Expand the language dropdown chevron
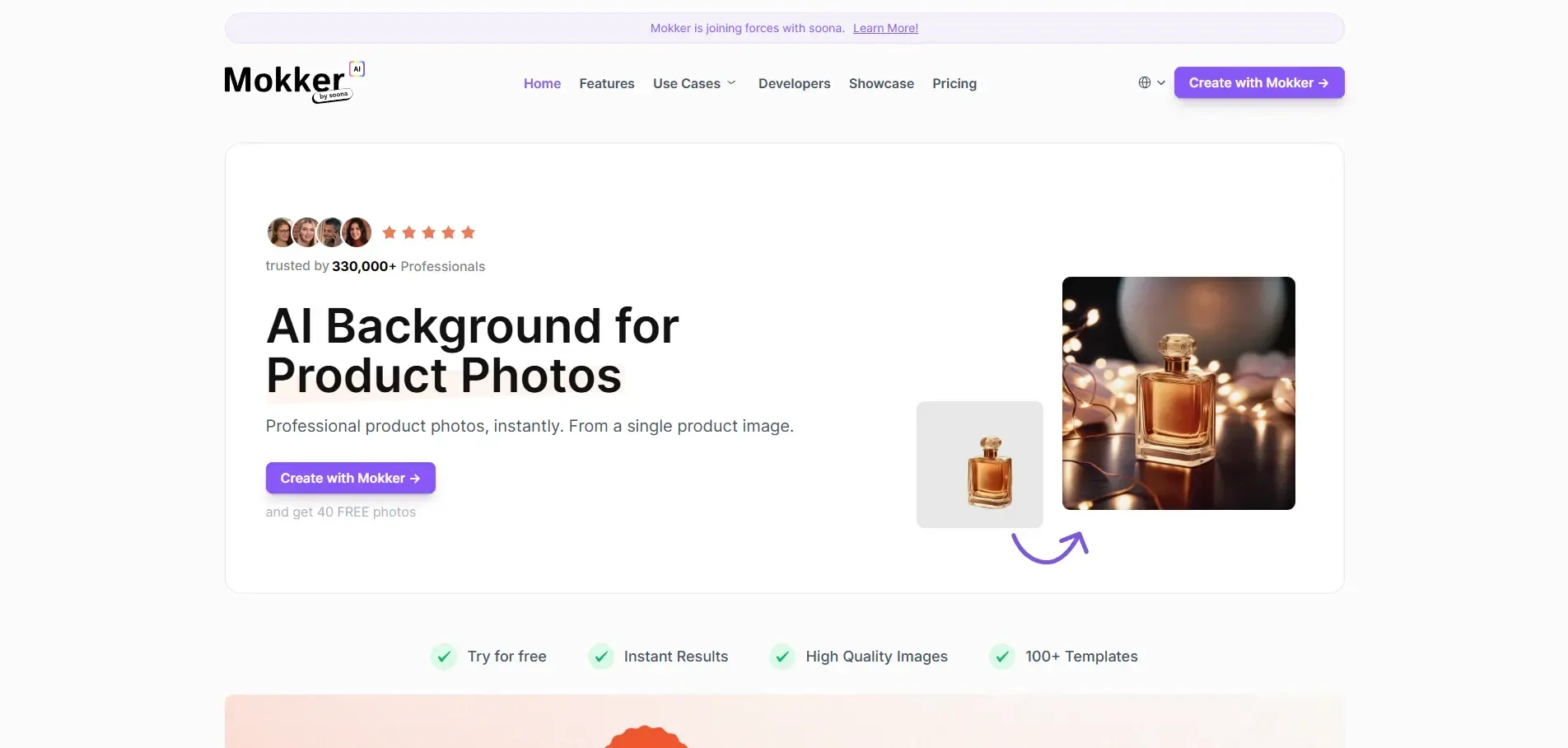The image size is (1568, 748). (x=1161, y=82)
